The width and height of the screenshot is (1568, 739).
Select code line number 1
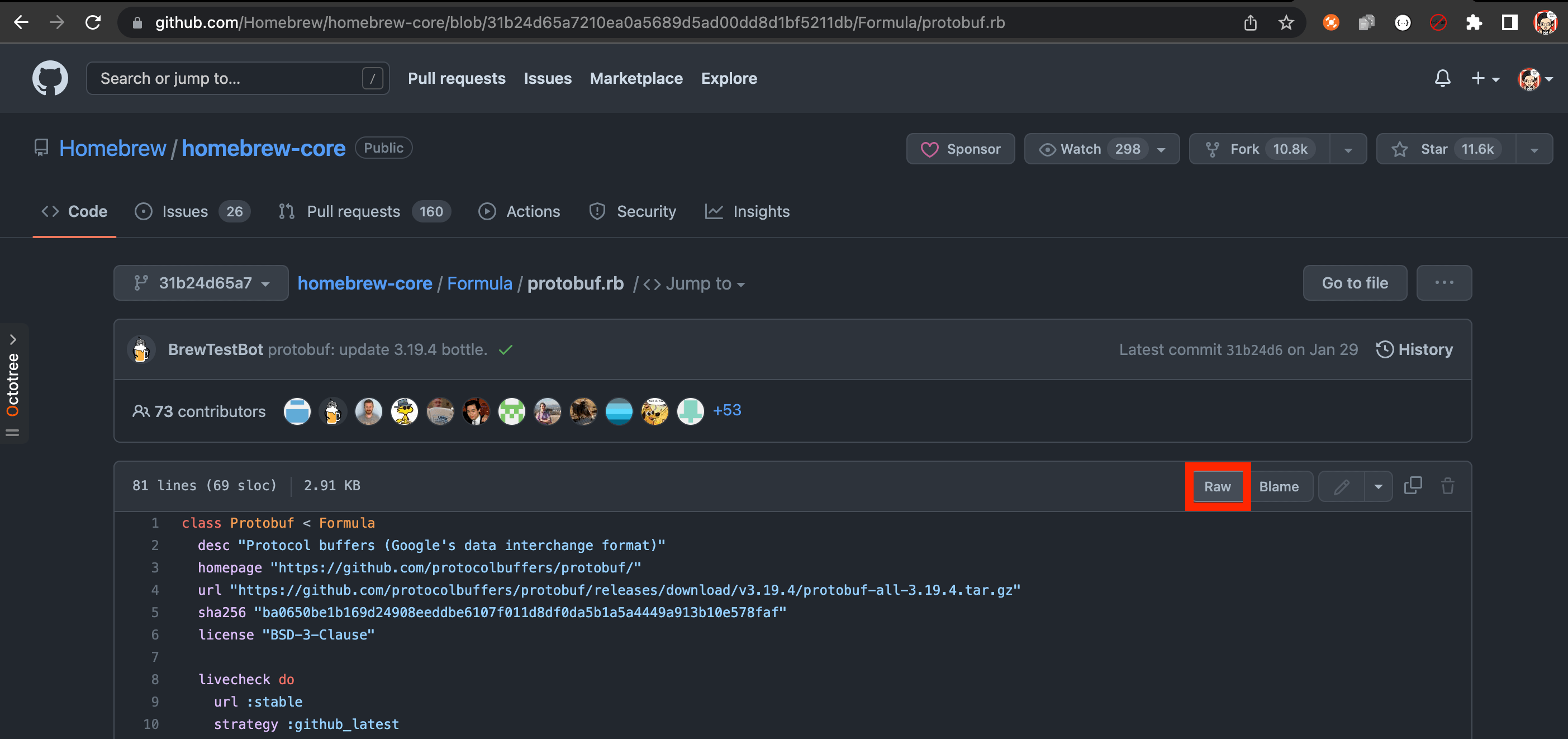[x=155, y=523]
